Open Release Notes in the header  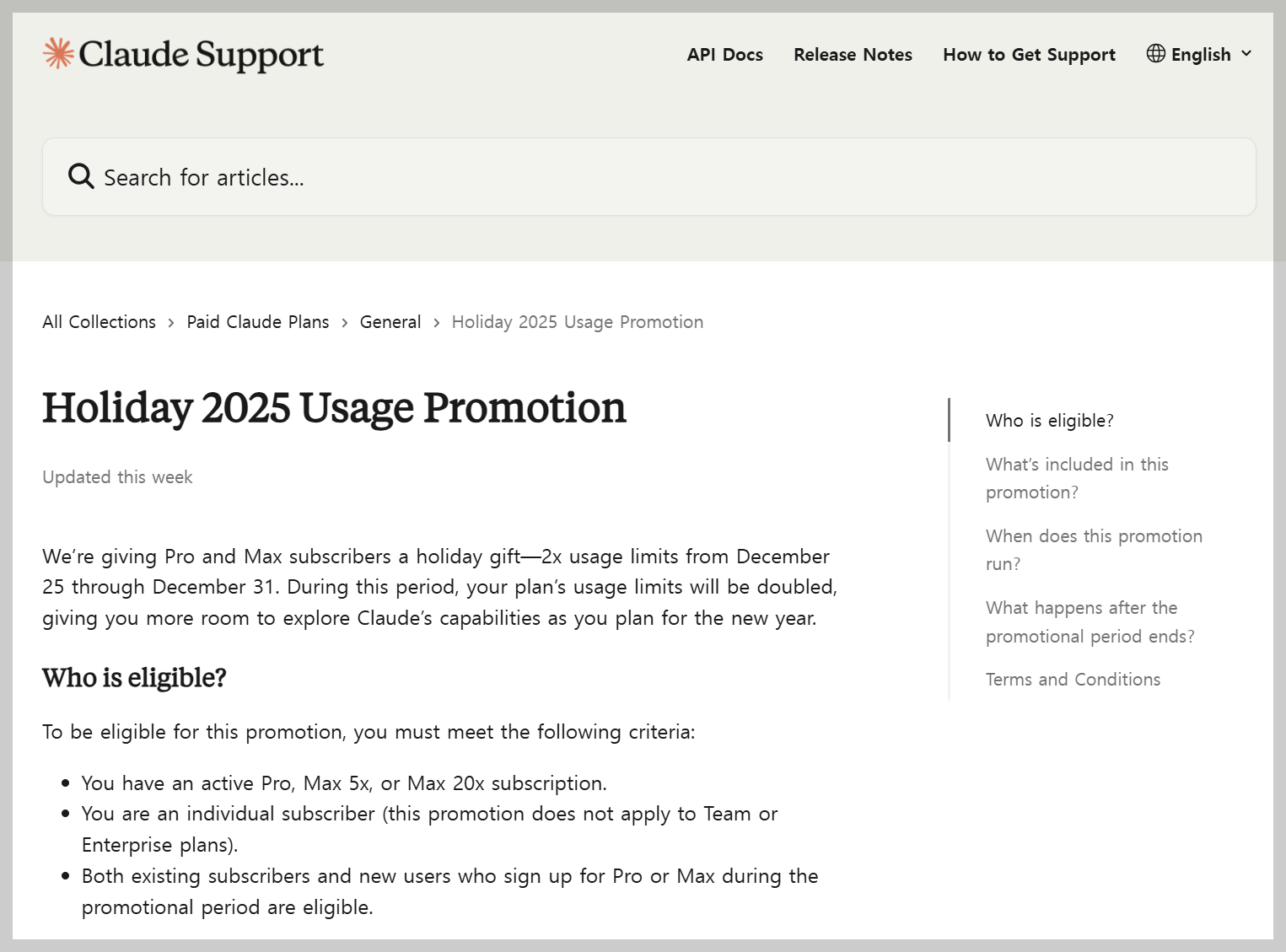(x=853, y=55)
